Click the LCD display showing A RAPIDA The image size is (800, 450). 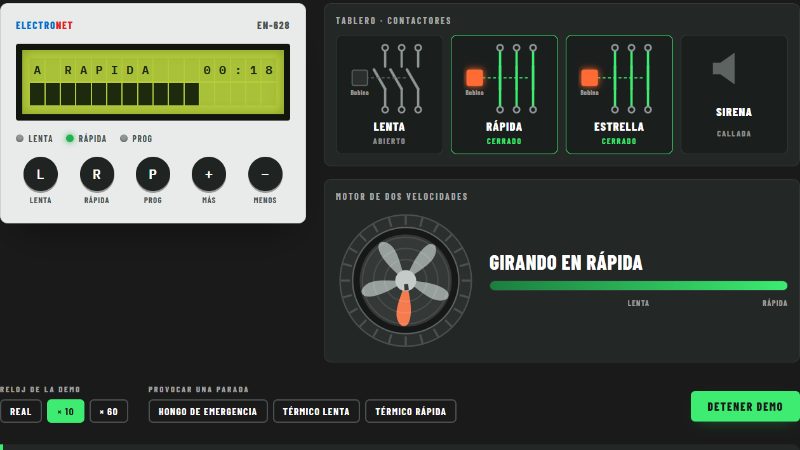153,82
